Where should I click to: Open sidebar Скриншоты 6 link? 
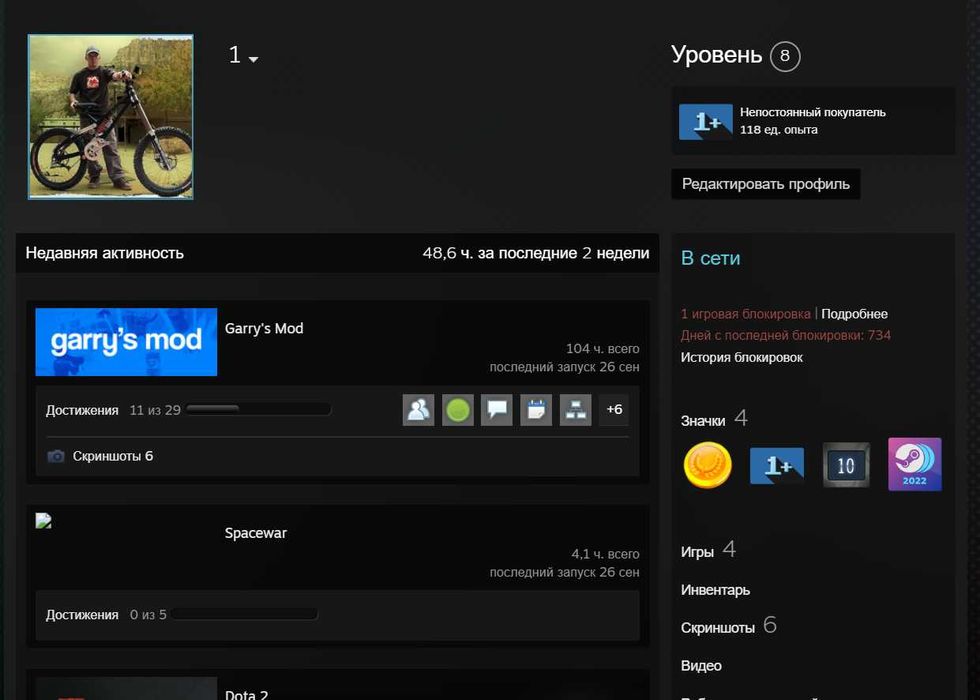729,627
